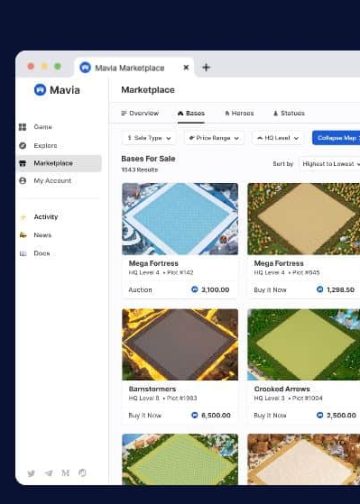Click the Mavia favicon in browser tab

click(x=85, y=68)
